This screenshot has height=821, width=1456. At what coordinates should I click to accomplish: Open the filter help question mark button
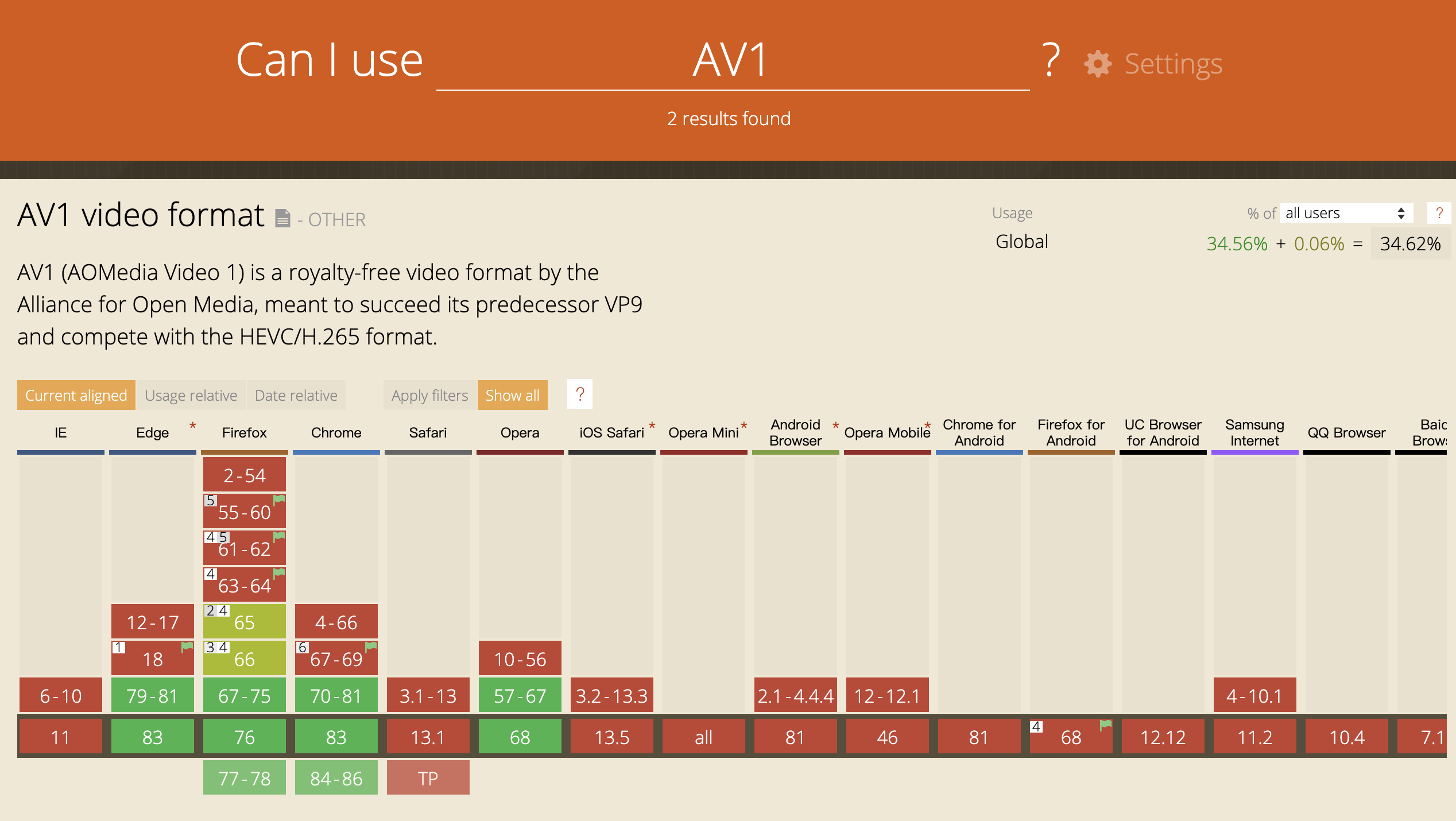(580, 394)
